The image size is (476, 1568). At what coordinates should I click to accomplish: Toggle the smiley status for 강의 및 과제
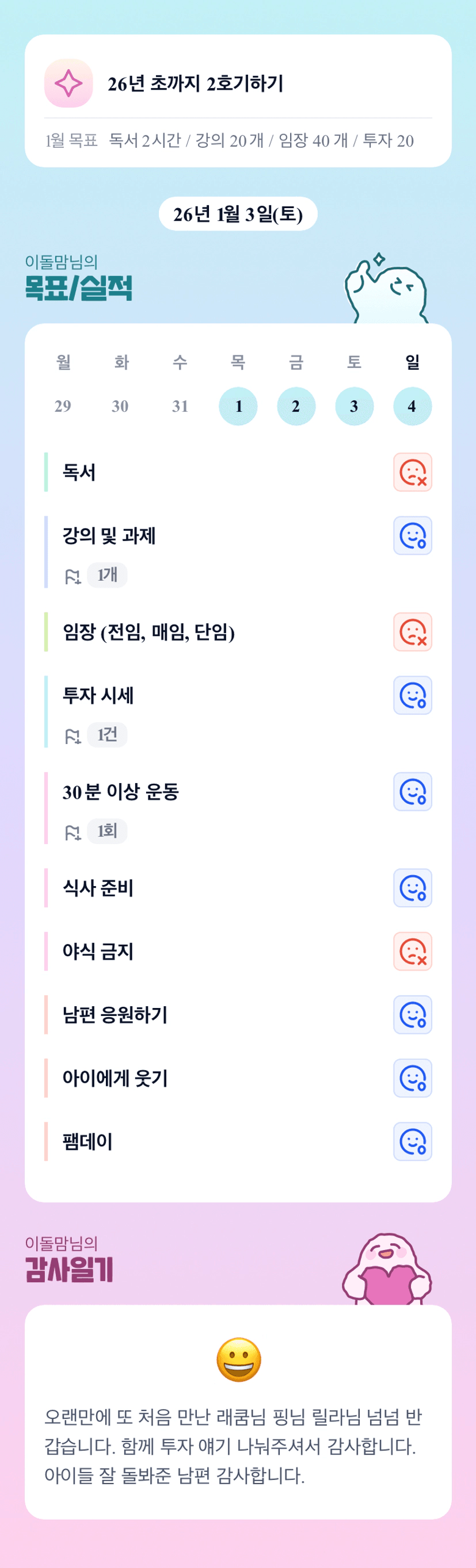click(413, 536)
